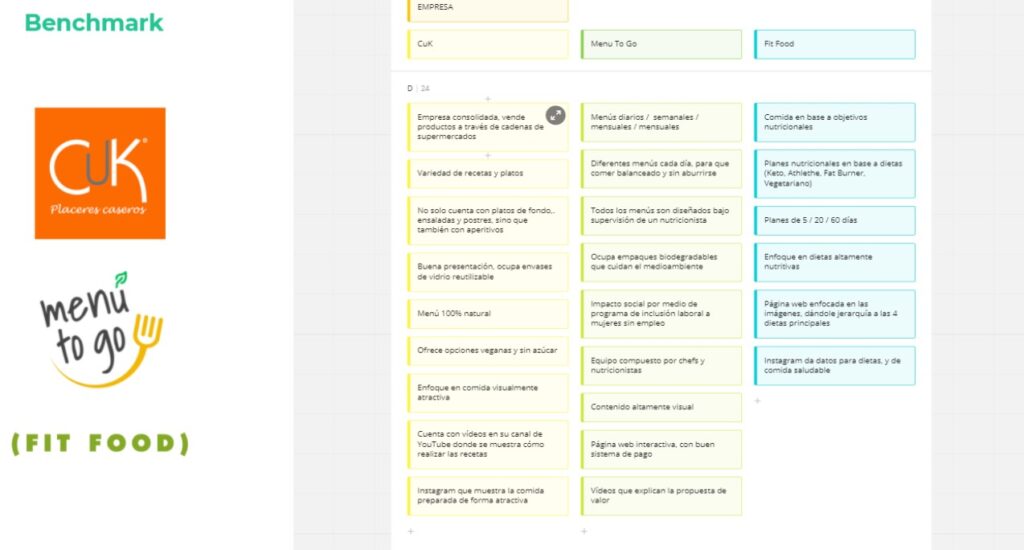Screen dimensions: 1024x550
Task: Select the 'Impacto social por medio de programa' card
Action: (661, 314)
